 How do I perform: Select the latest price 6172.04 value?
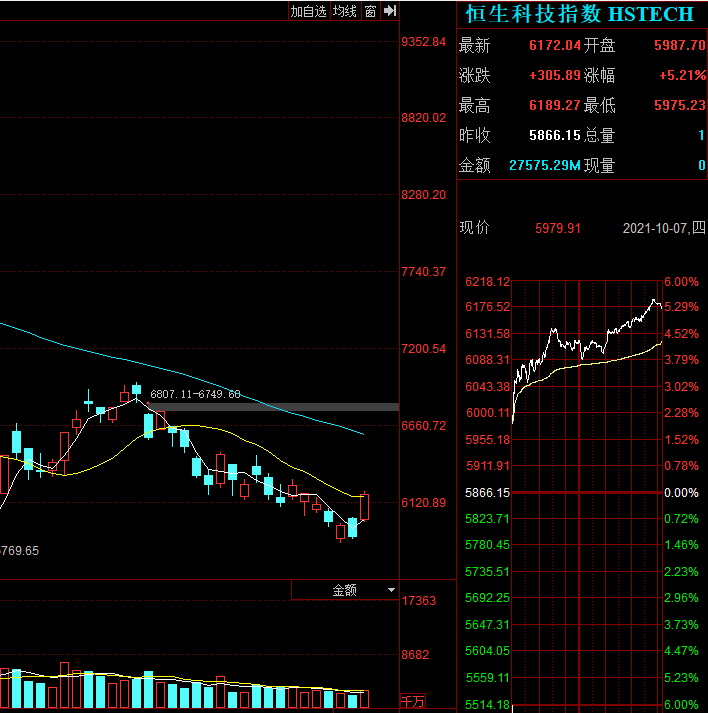coord(555,45)
